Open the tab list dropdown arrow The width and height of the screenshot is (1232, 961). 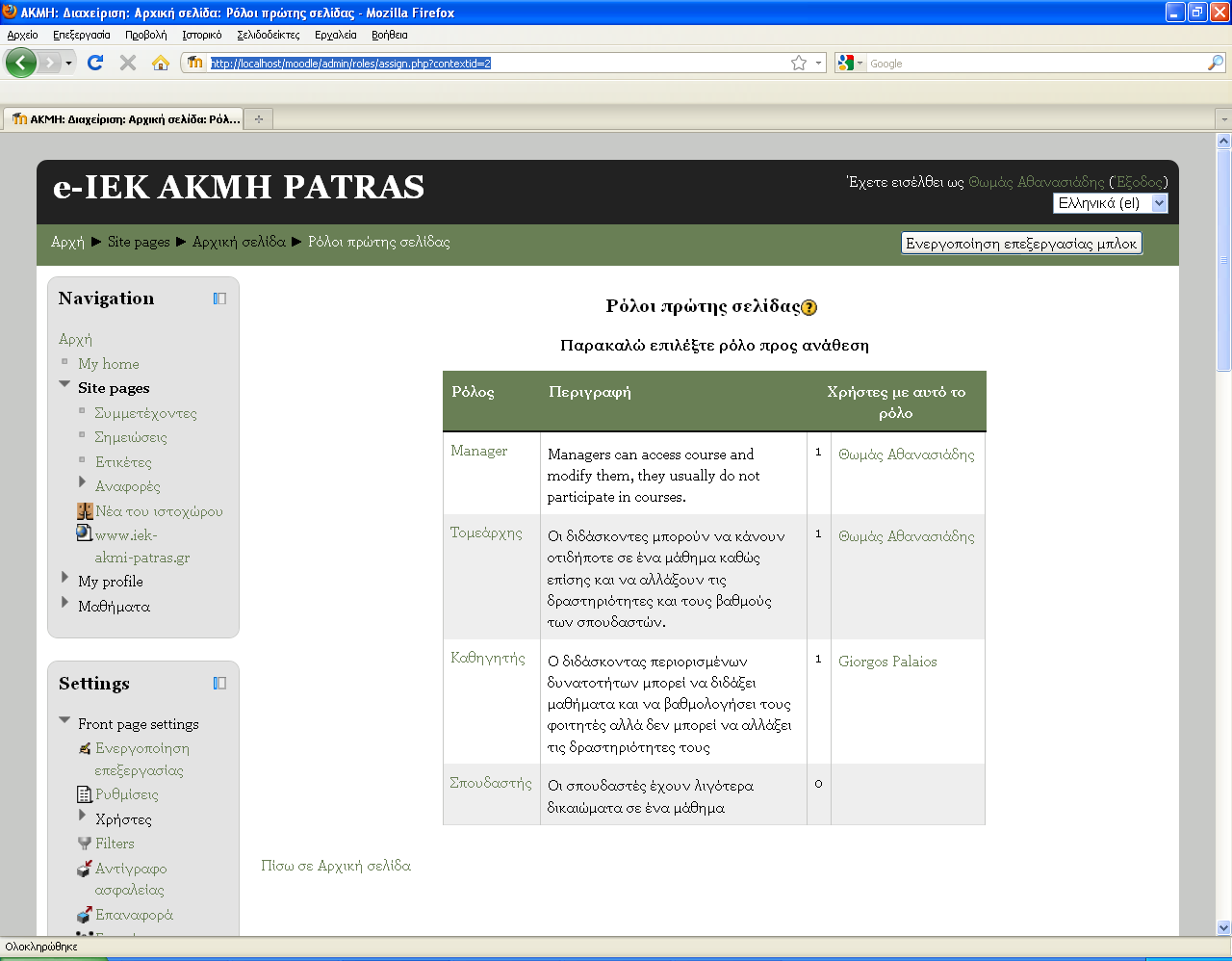(1224, 119)
